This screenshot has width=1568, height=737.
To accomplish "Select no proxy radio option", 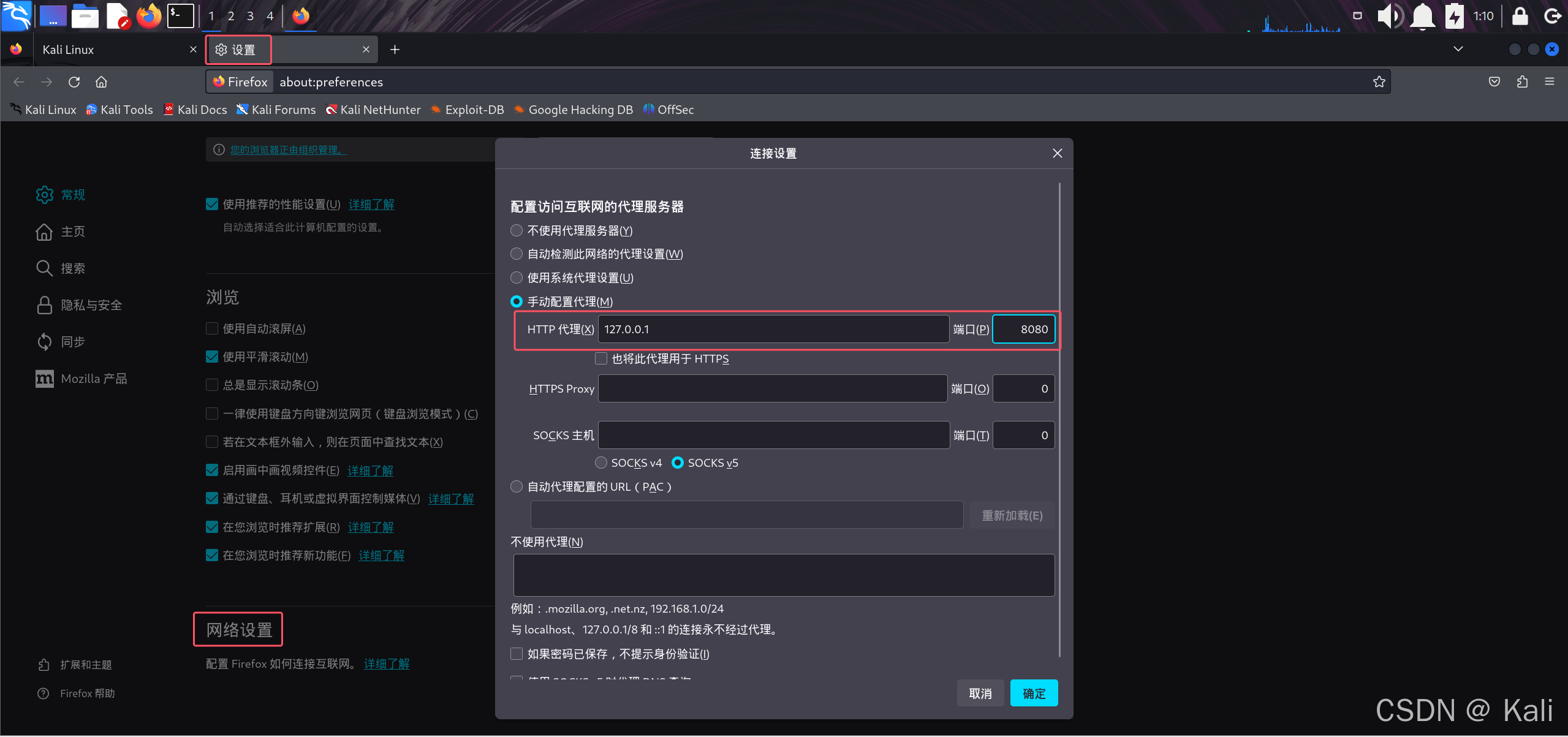I will pos(517,230).
